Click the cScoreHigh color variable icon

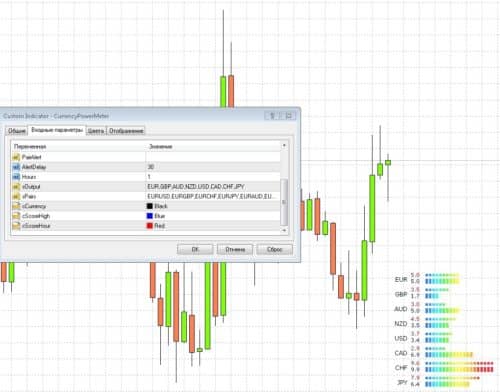(x=16, y=216)
